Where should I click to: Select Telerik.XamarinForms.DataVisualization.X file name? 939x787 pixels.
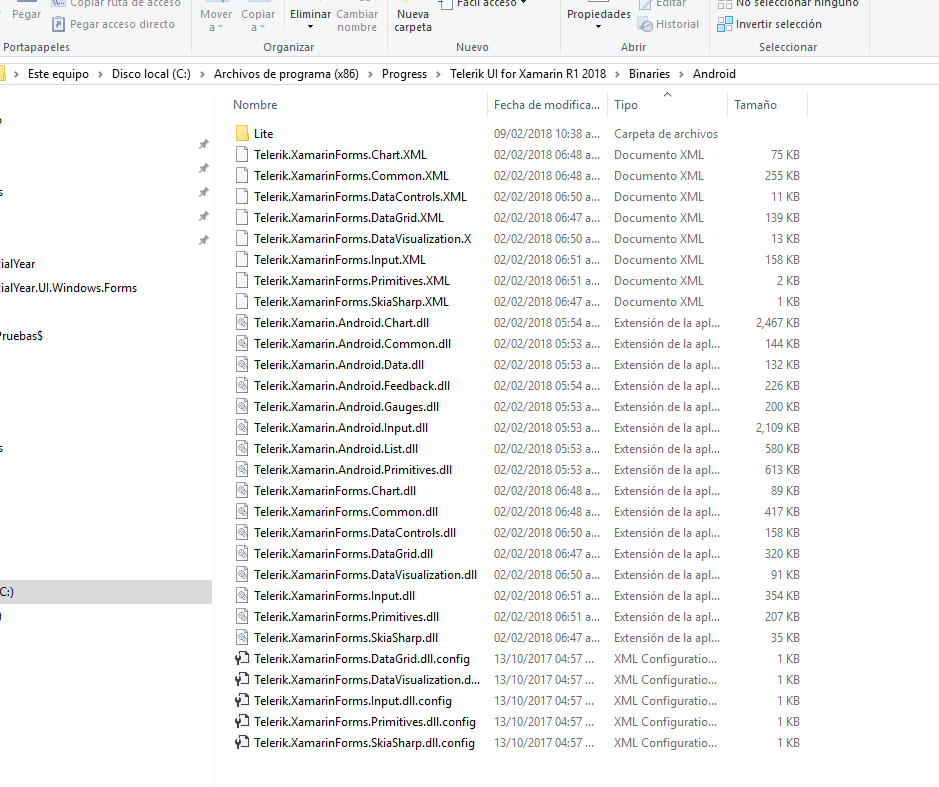362,238
